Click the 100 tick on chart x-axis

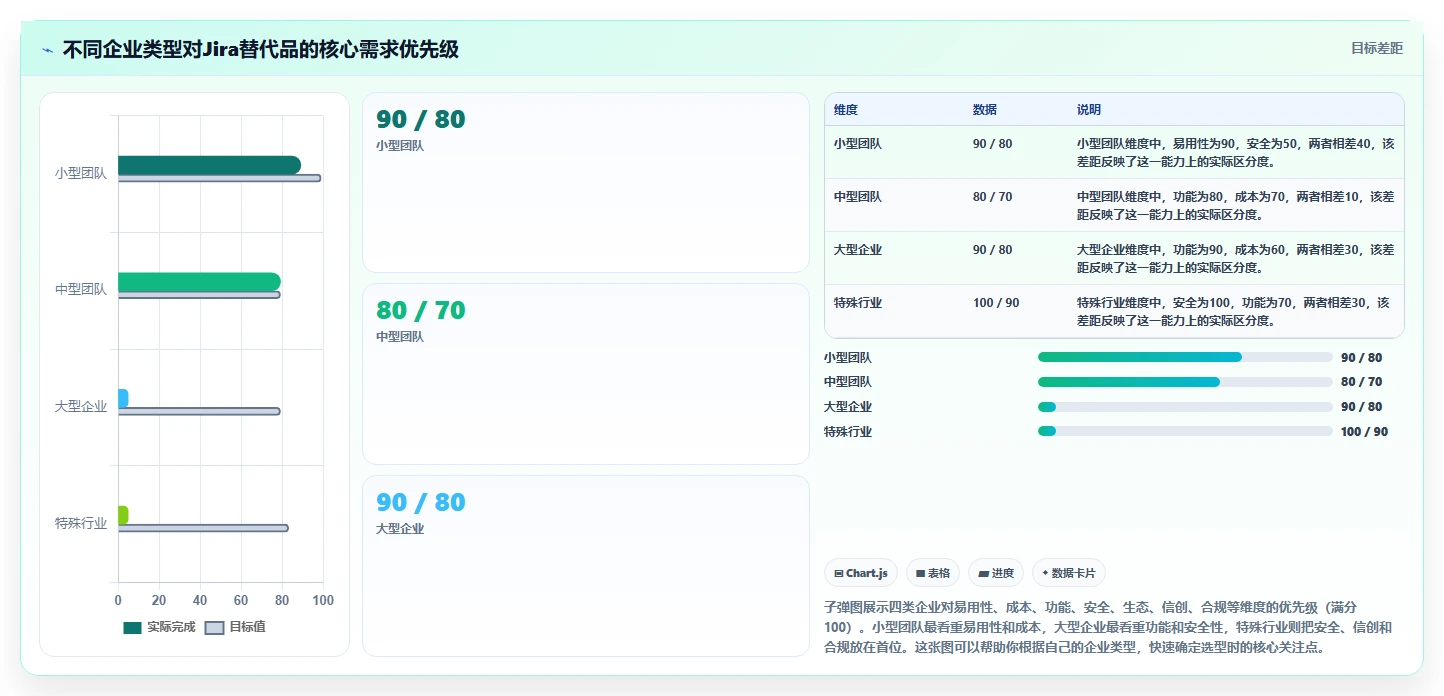322,600
